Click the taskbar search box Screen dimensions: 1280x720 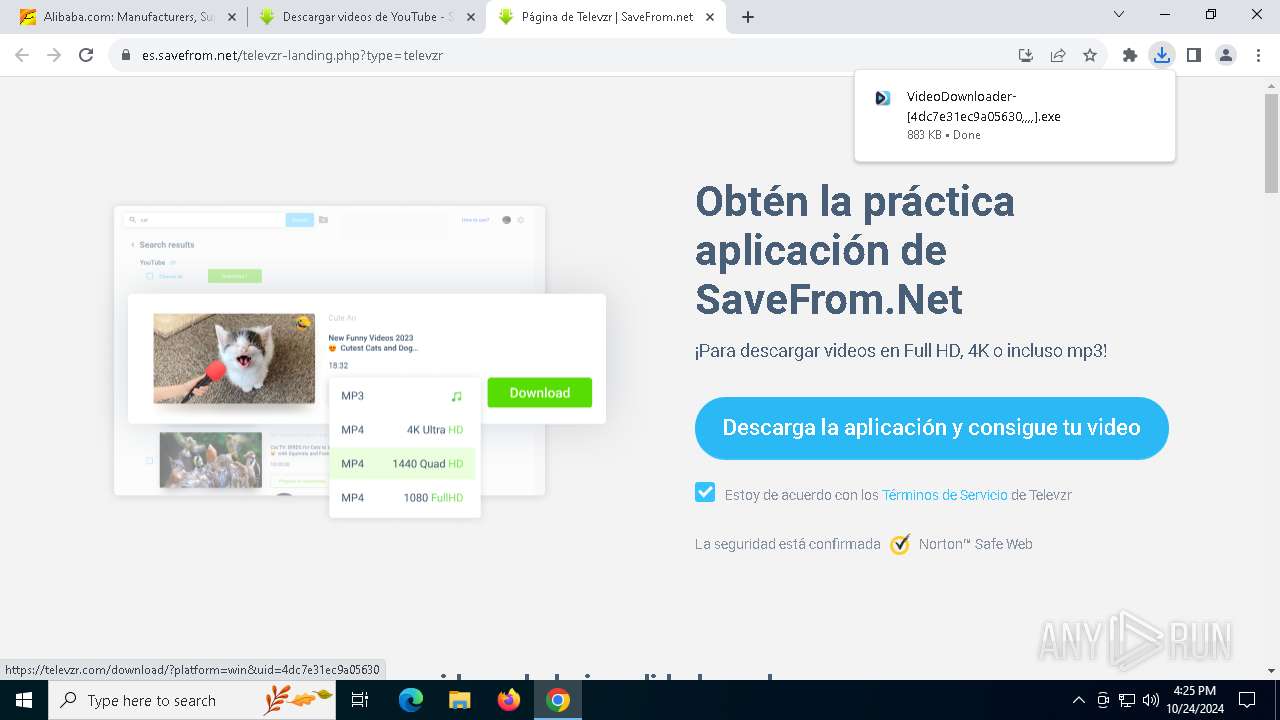pos(192,700)
